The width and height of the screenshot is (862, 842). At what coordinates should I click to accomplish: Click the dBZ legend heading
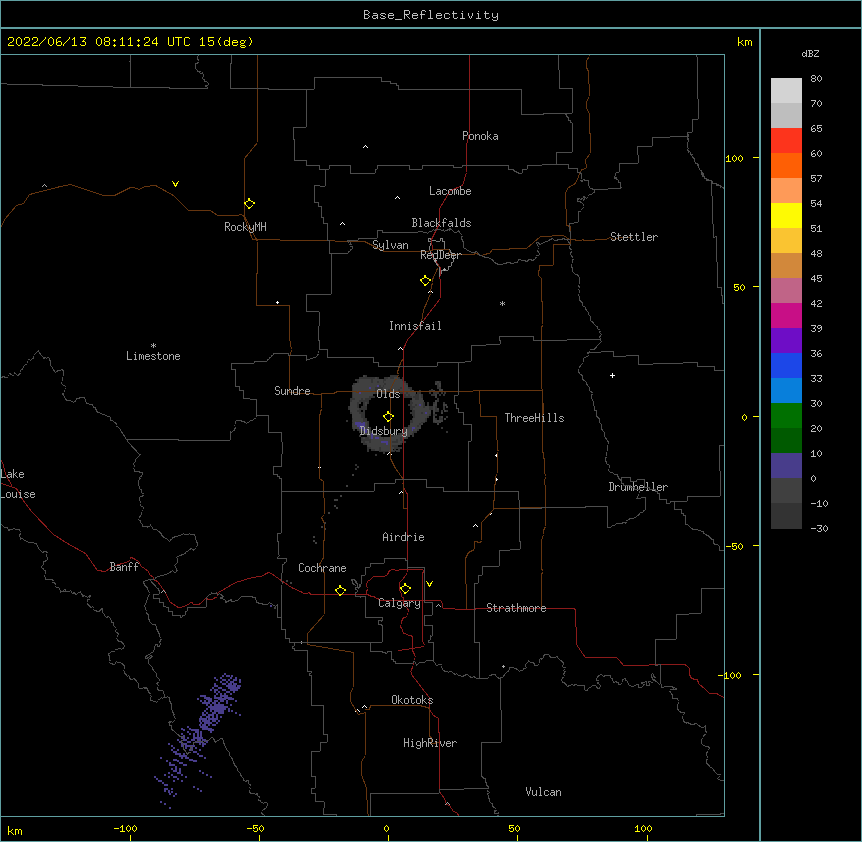[810, 53]
